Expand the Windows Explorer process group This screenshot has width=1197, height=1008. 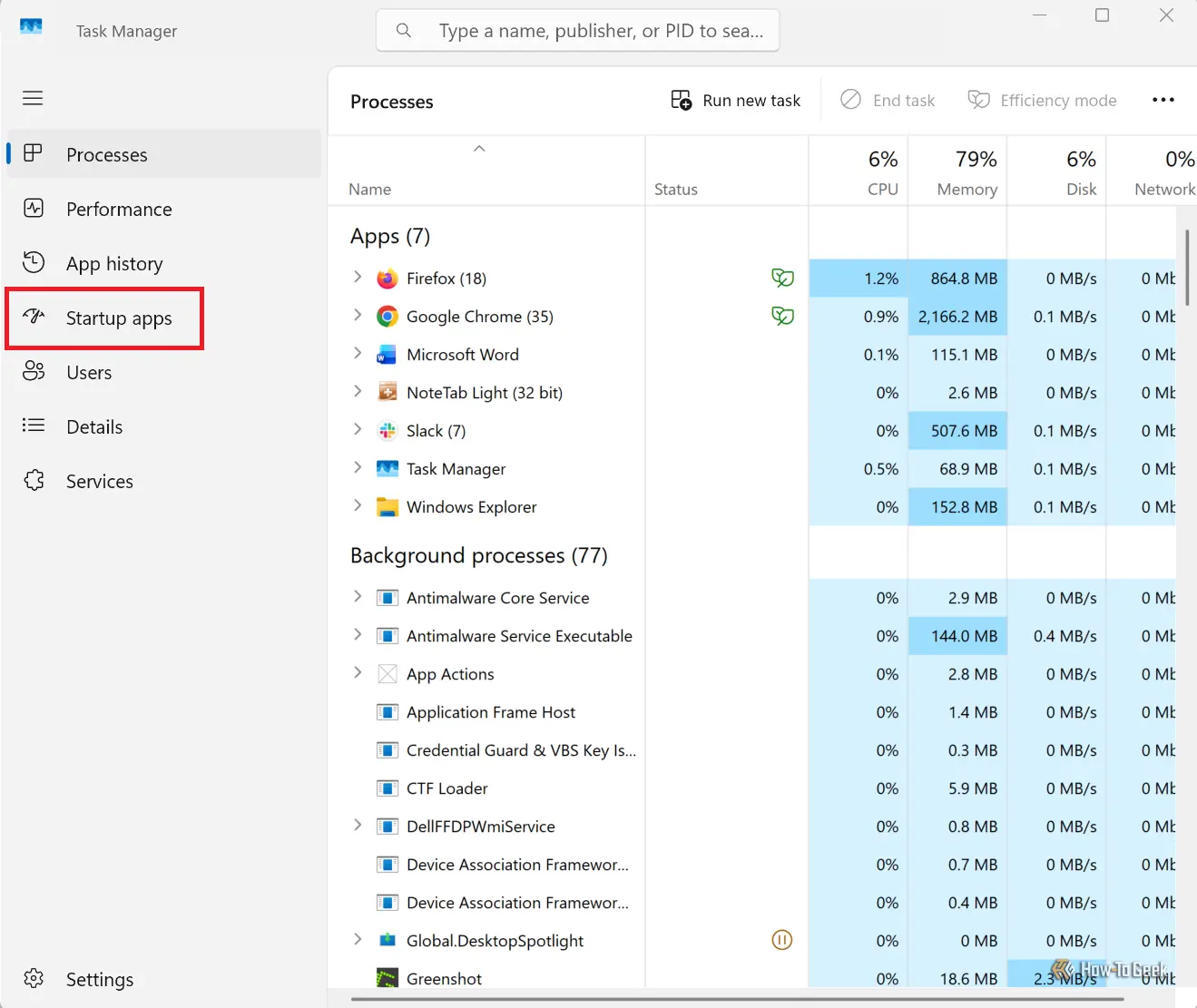358,505
